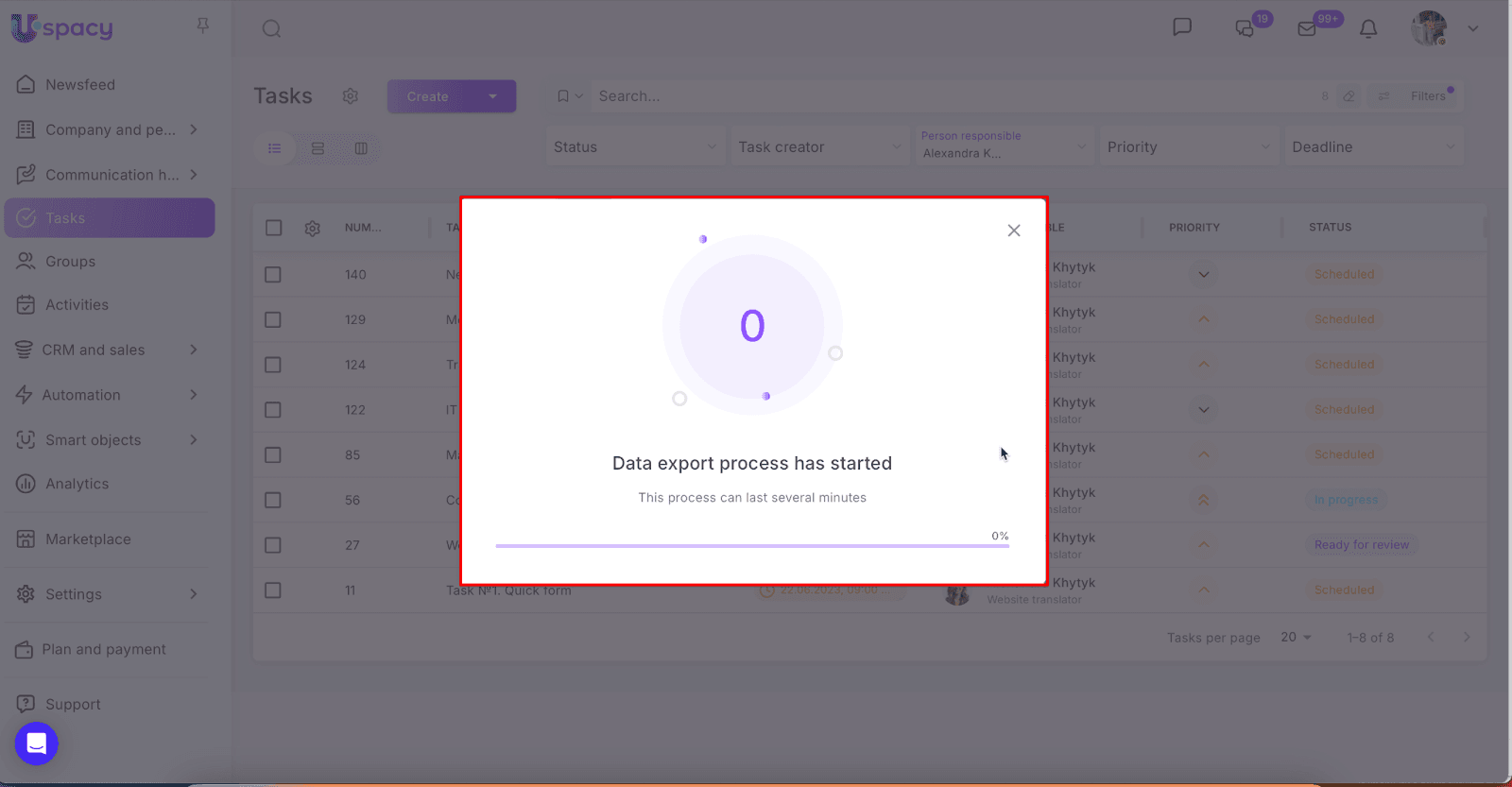Click the saved filters bookmark icon
This screenshot has height=787, width=1512.
pos(563,96)
